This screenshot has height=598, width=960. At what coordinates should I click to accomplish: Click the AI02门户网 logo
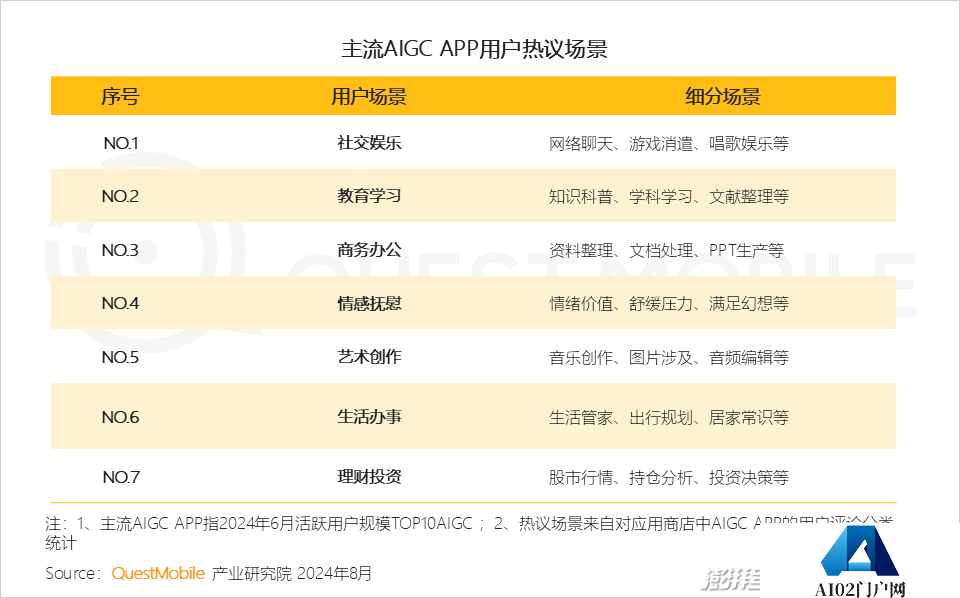point(860,561)
